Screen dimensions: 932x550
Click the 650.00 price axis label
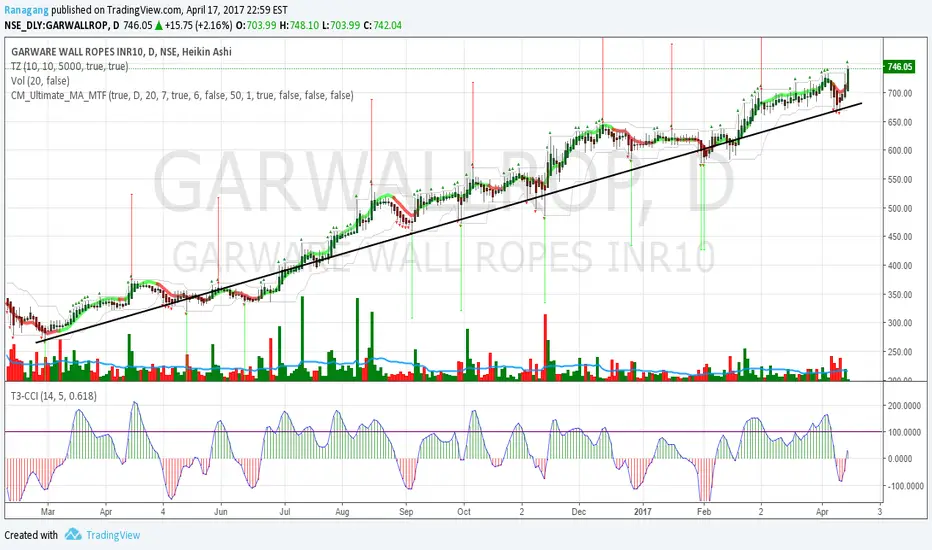click(x=900, y=122)
